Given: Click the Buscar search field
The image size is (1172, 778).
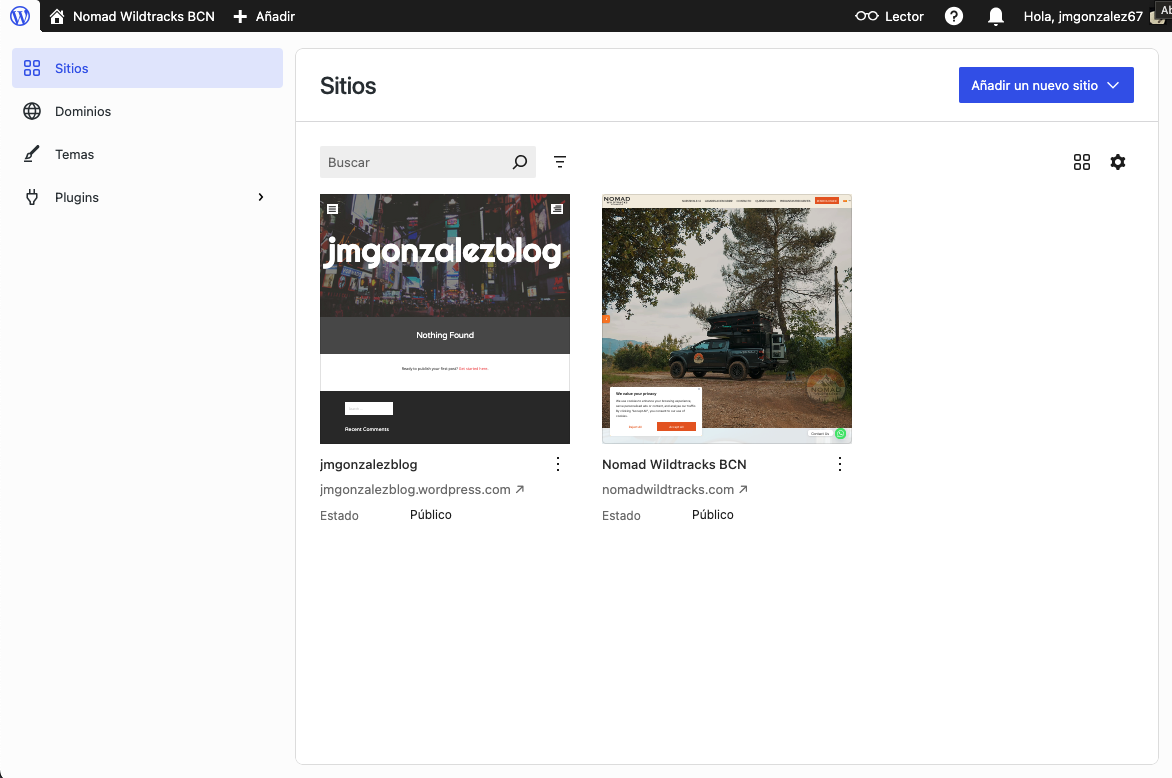Looking at the screenshot, I should [x=415, y=162].
